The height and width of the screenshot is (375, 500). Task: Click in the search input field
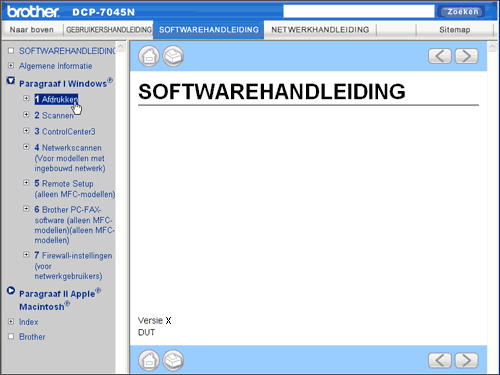(359, 11)
